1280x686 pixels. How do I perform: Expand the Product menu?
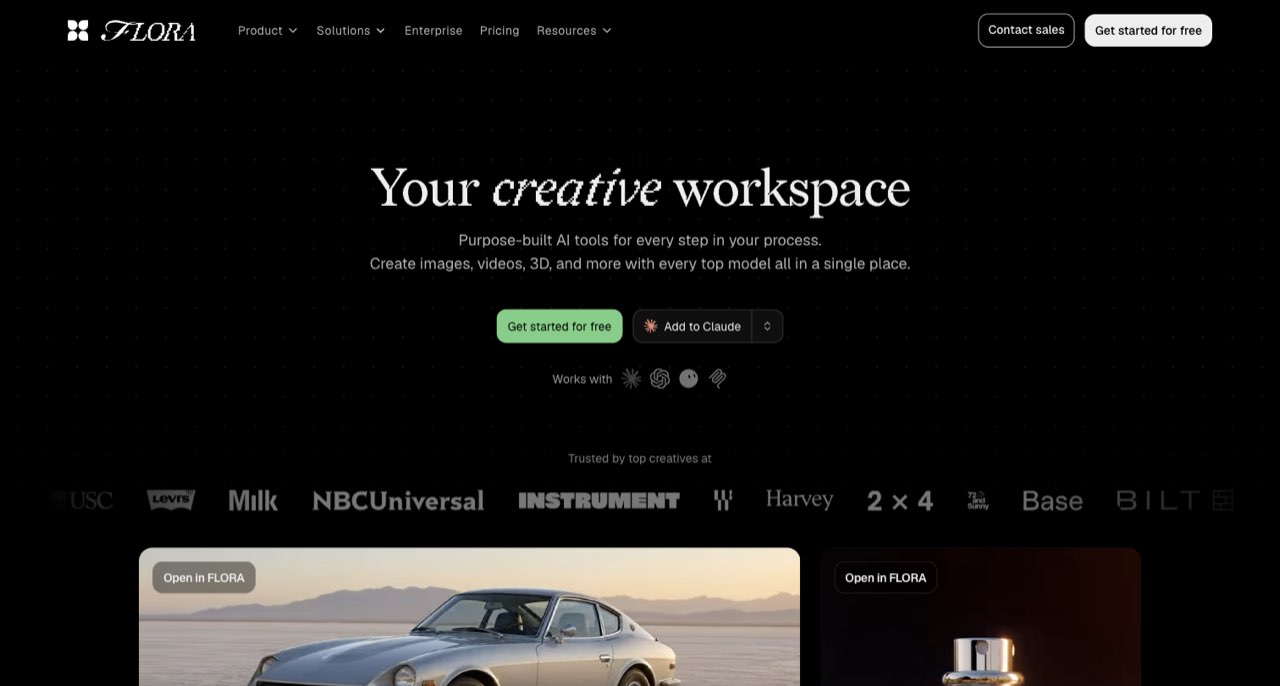(x=268, y=31)
